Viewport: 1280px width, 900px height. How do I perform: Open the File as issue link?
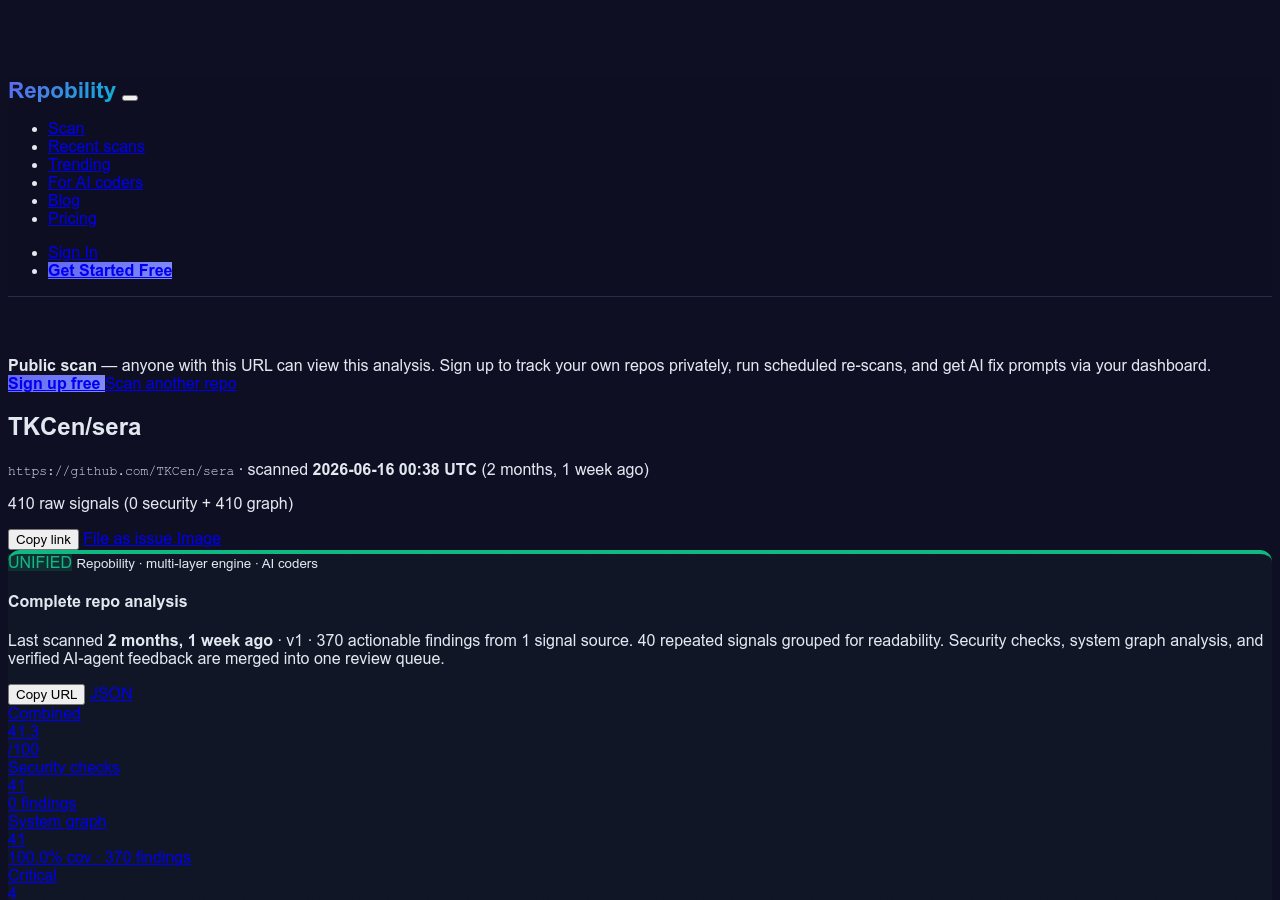tap(128, 538)
